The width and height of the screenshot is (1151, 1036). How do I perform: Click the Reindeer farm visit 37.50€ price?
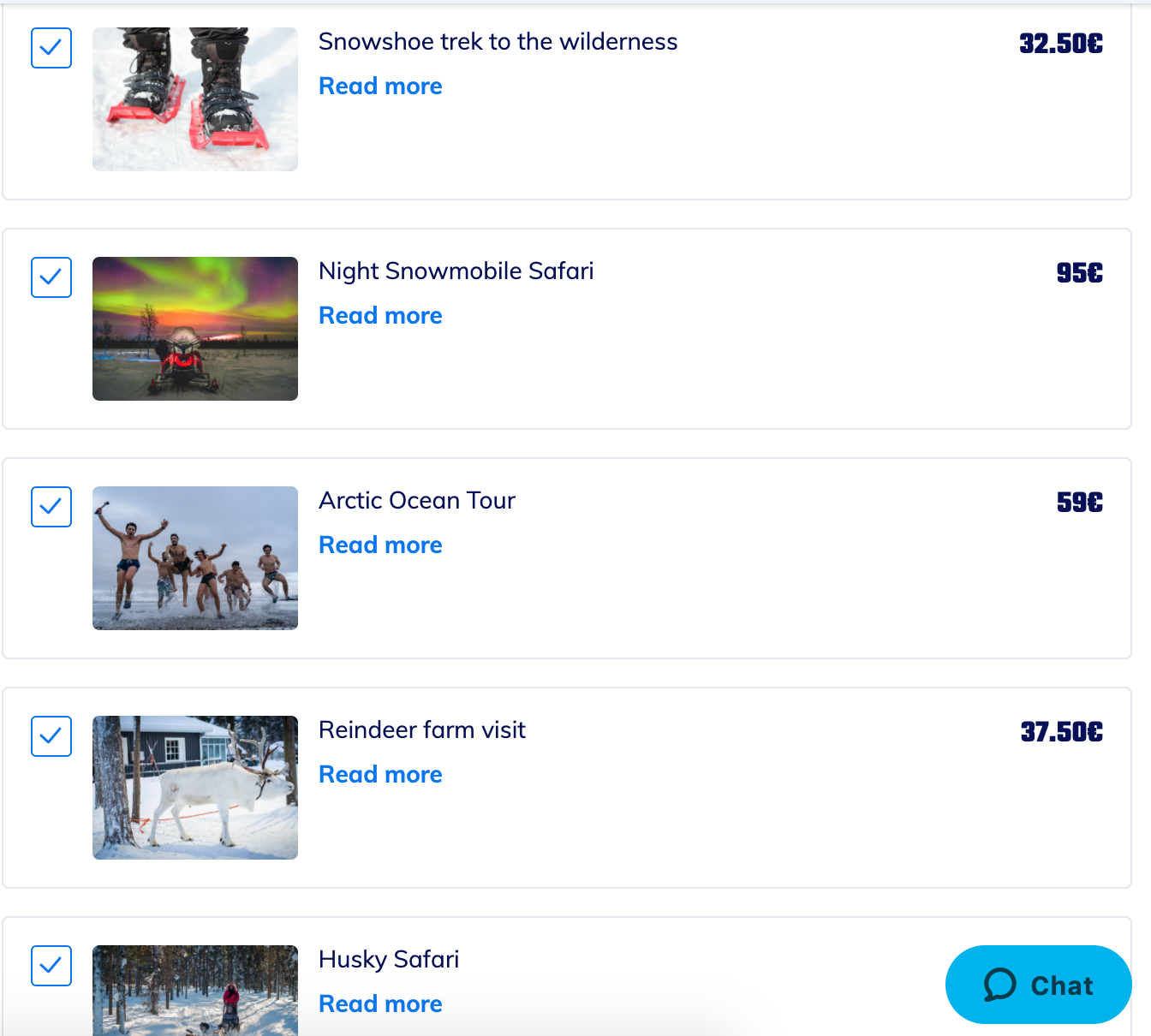[x=1061, y=732]
